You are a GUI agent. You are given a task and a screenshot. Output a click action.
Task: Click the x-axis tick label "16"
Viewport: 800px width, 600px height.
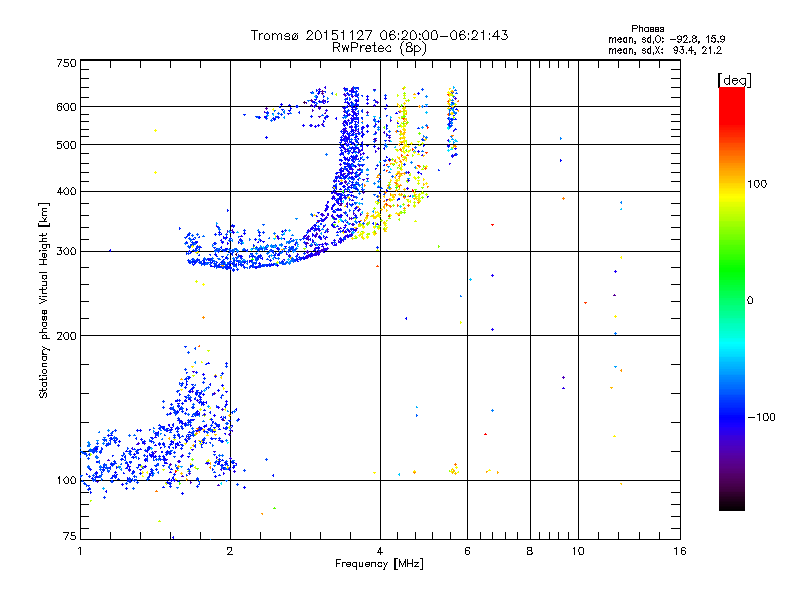coord(680,551)
